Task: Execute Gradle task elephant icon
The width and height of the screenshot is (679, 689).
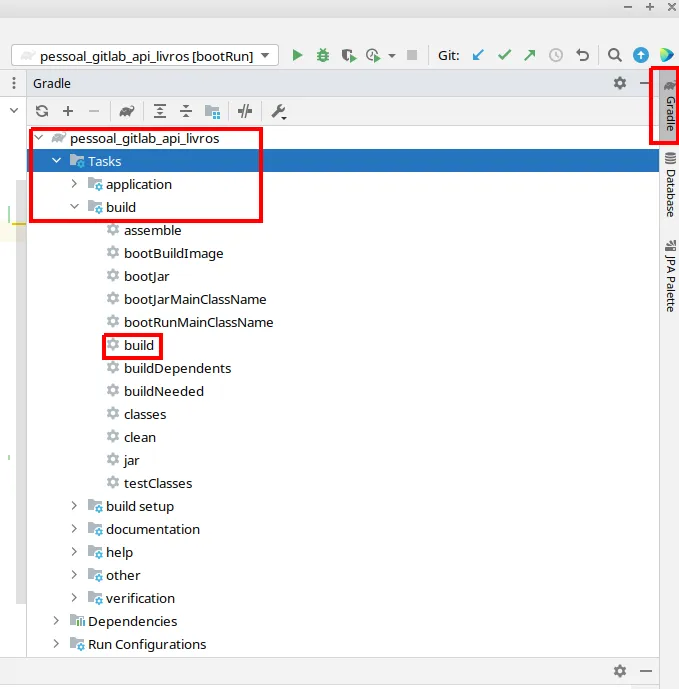Action: click(x=127, y=111)
